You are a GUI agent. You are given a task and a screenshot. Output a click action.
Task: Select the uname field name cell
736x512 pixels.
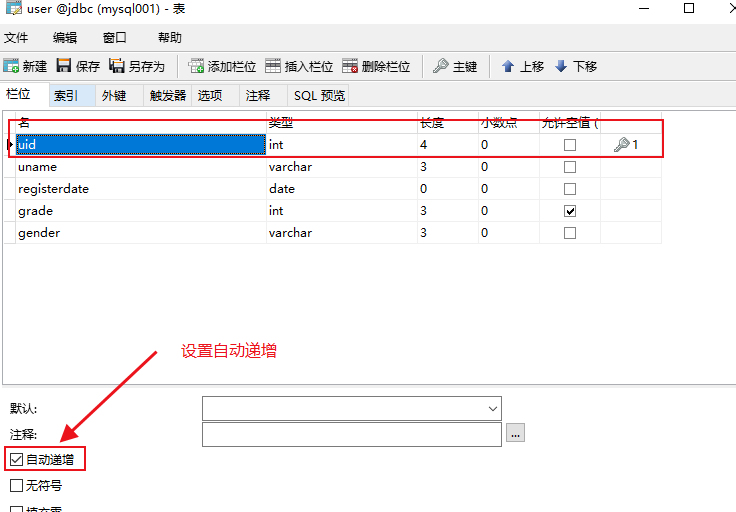[x=141, y=167]
